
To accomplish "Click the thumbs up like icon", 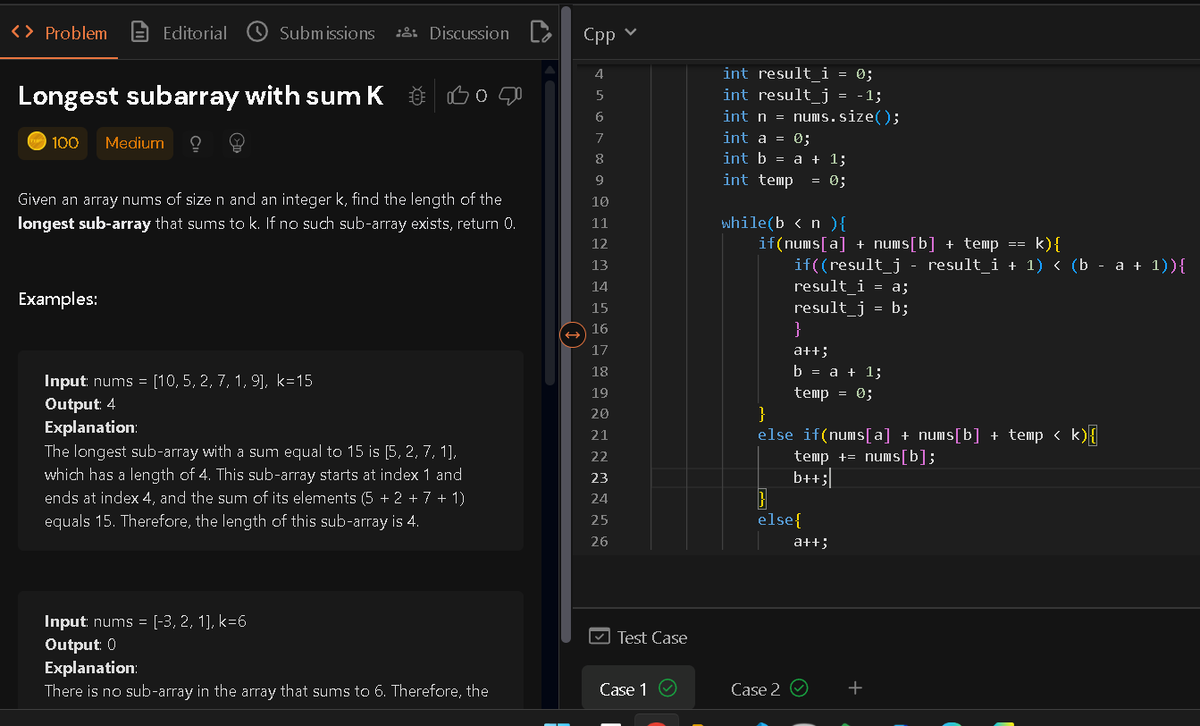I will coord(457,96).
